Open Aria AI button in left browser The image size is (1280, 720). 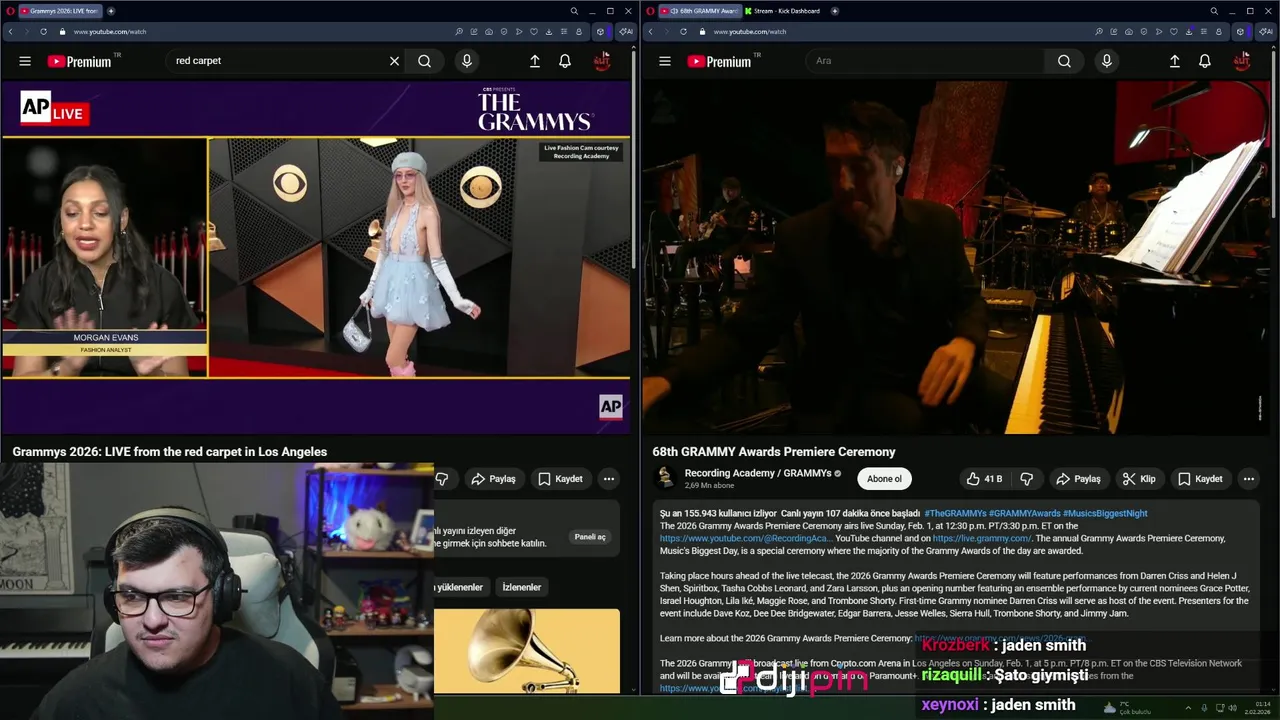pyautogui.click(x=625, y=31)
